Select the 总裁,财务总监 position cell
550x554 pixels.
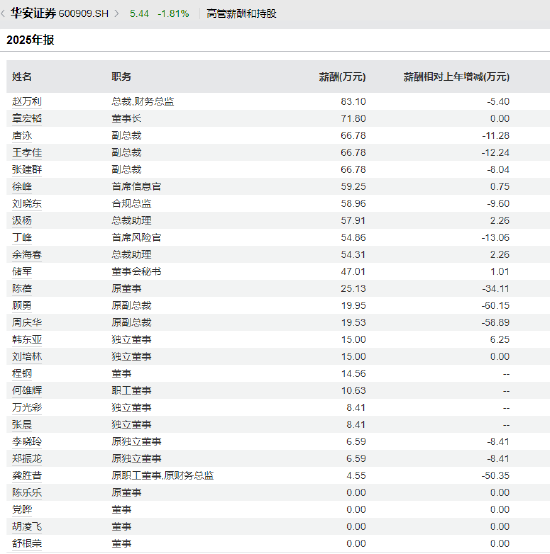143,102
